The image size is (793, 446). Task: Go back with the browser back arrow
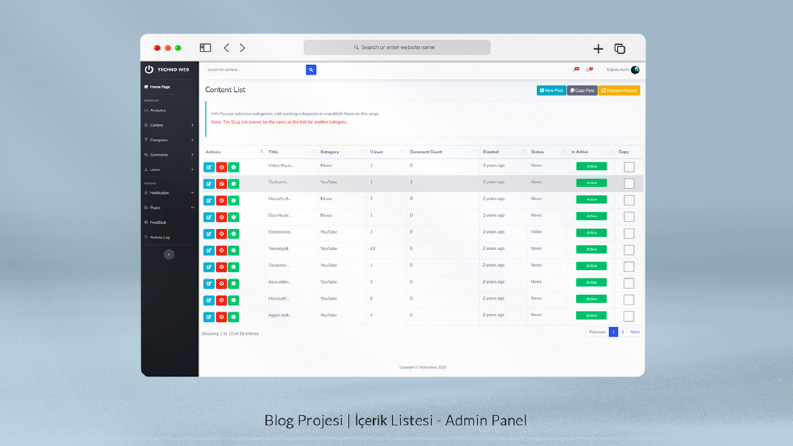point(227,48)
